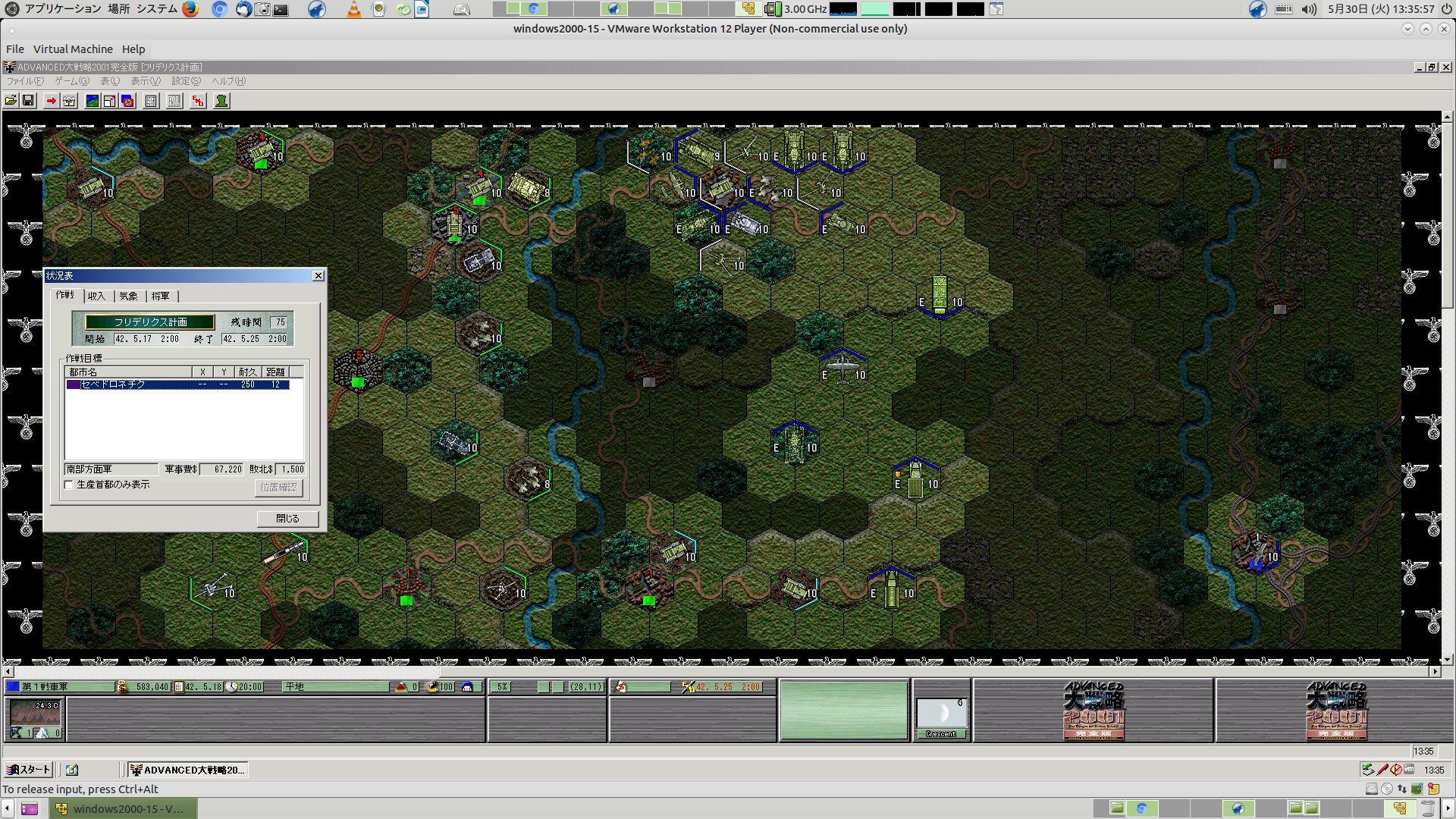Sort by the 耐久 column header

pos(248,372)
